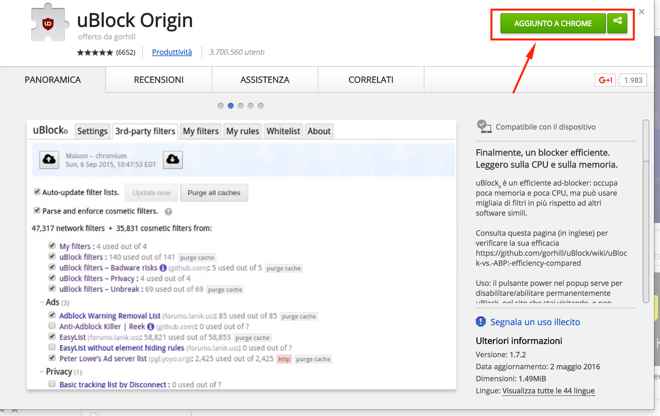Click the left cloud upload icon
The height and width of the screenshot is (416, 660).
coord(49,160)
